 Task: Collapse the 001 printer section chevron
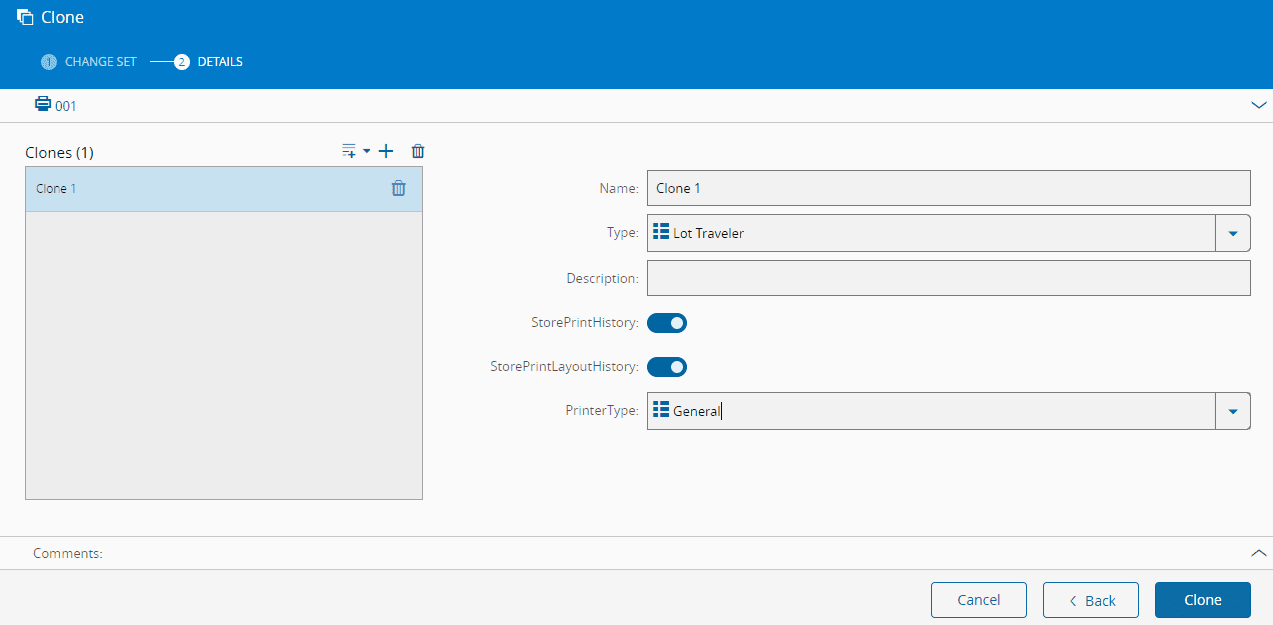pyautogui.click(x=1259, y=105)
